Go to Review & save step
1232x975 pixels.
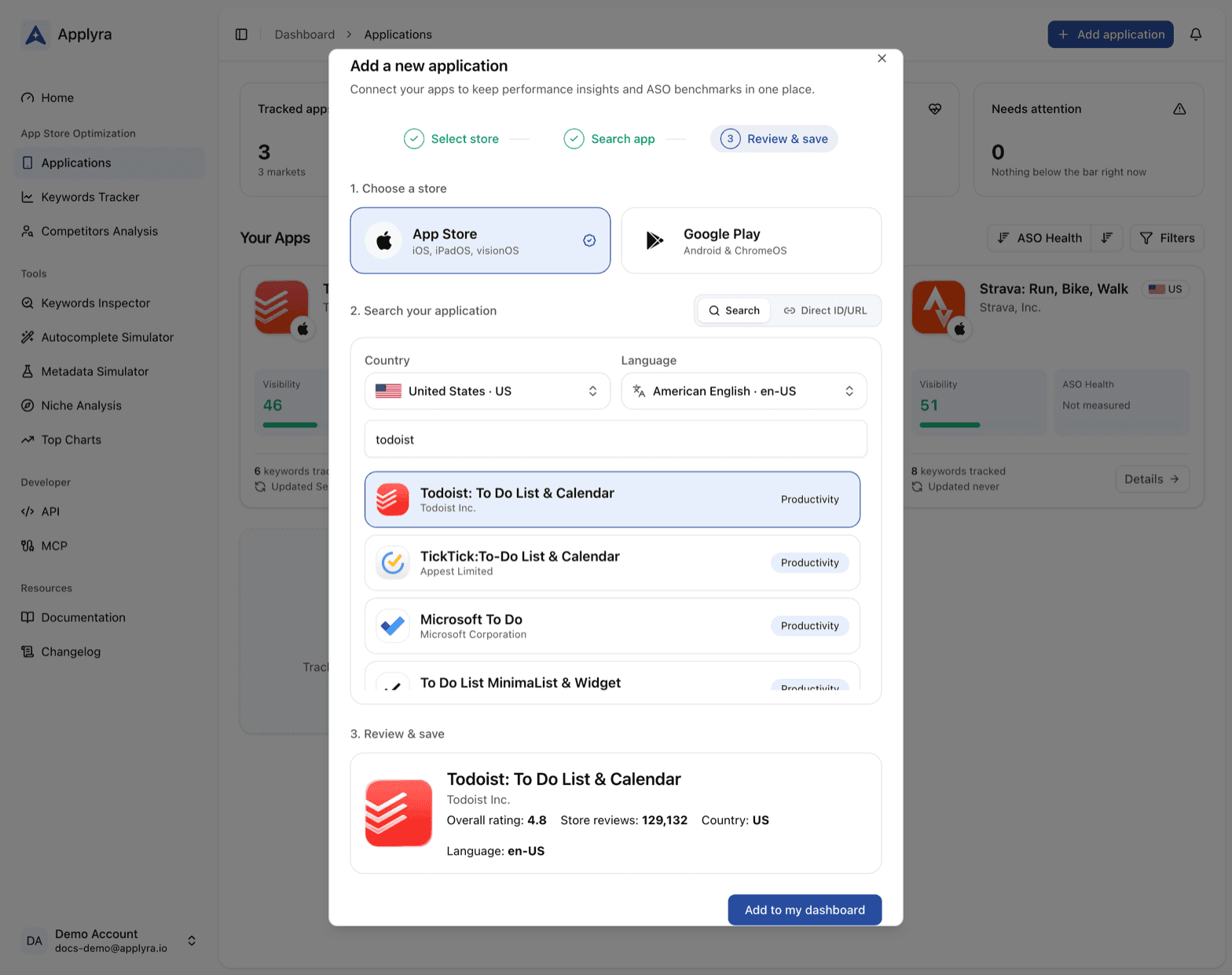774,139
